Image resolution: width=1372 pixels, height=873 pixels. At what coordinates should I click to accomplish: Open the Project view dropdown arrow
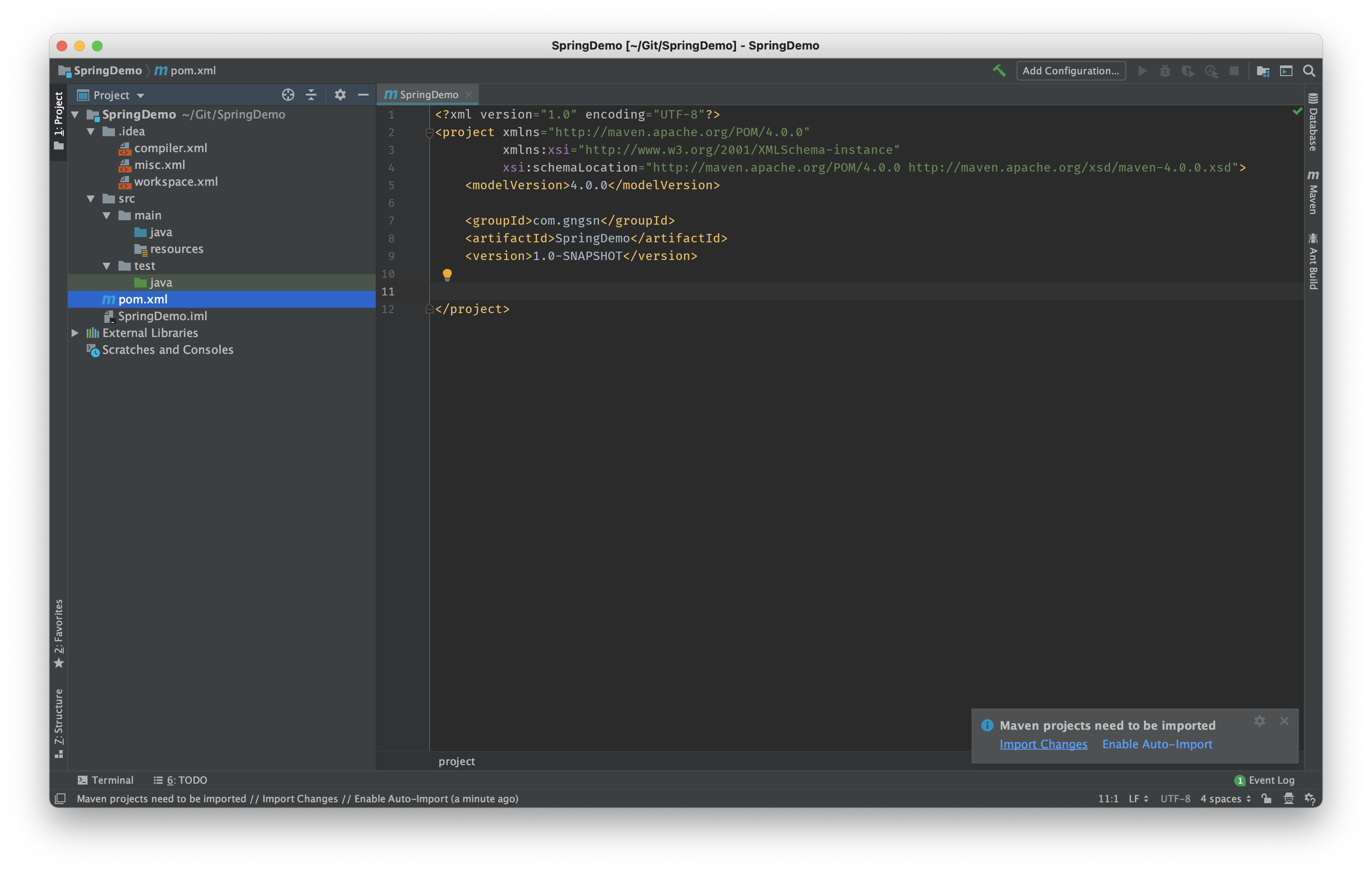click(141, 95)
